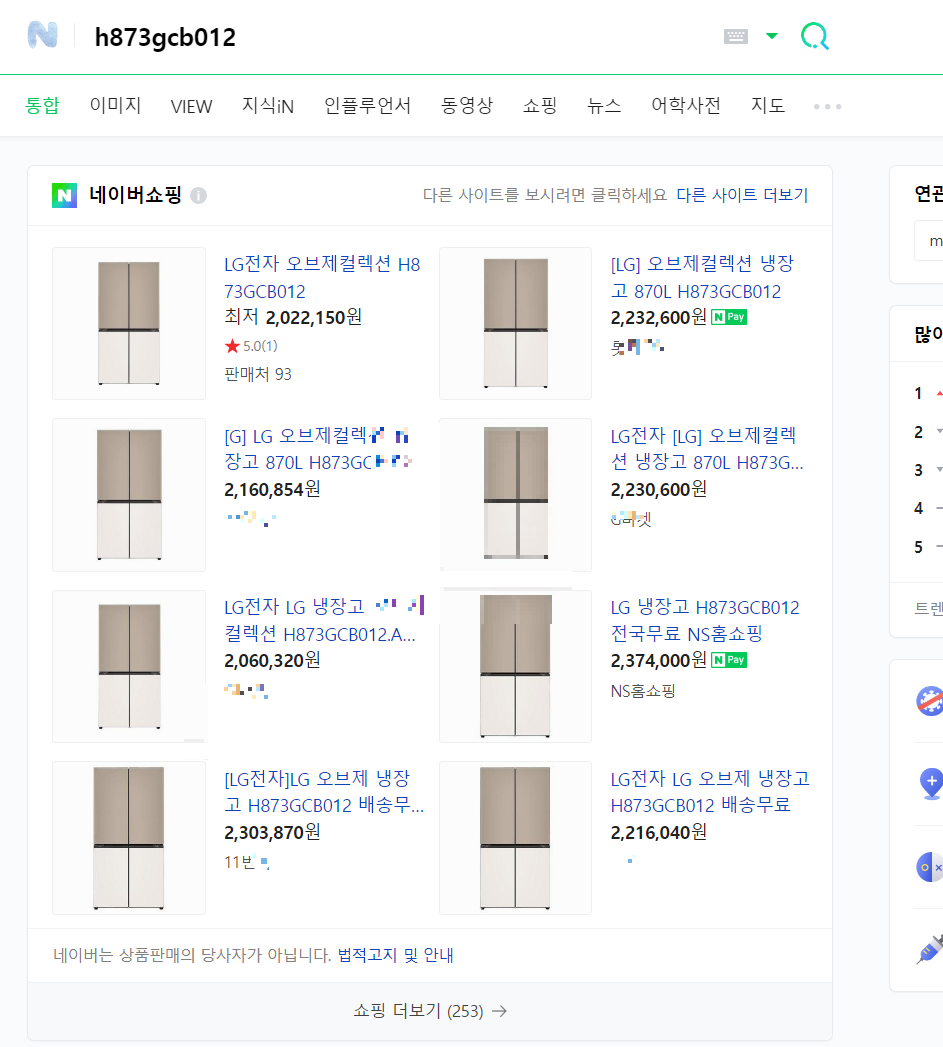Open the 법적고지 및 안내 link
Image resolution: width=943 pixels, height=1047 pixels.
[x=395, y=955]
